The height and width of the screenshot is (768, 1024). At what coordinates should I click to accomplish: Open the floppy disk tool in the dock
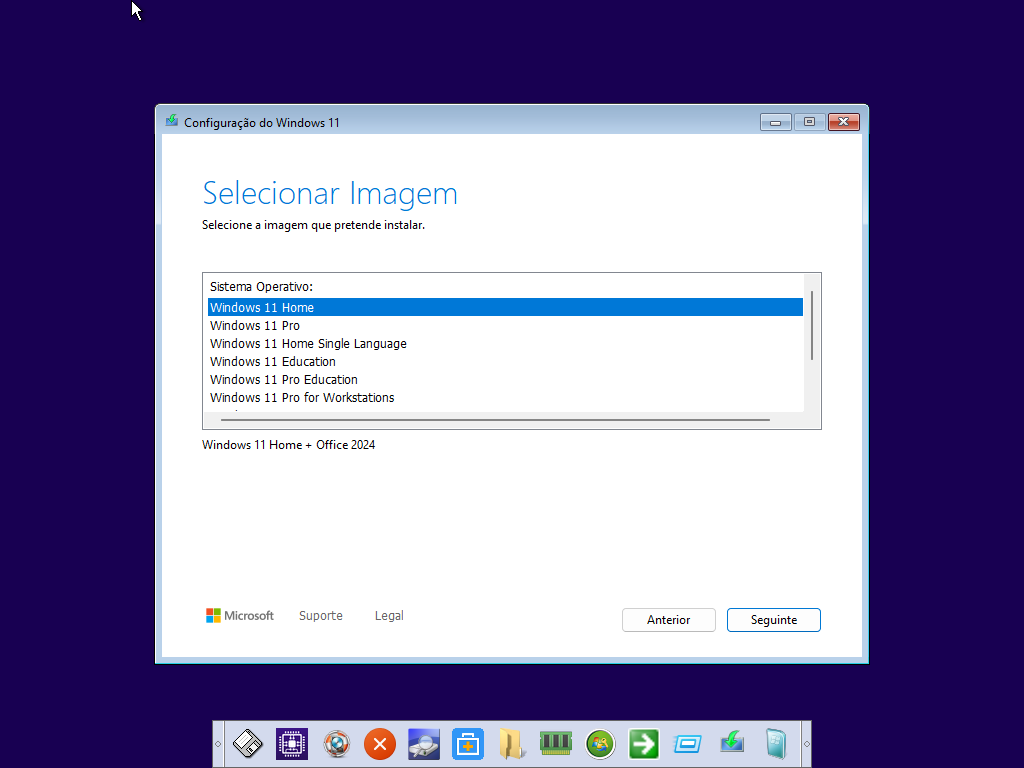pyautogui.click(x=248, y=744)
